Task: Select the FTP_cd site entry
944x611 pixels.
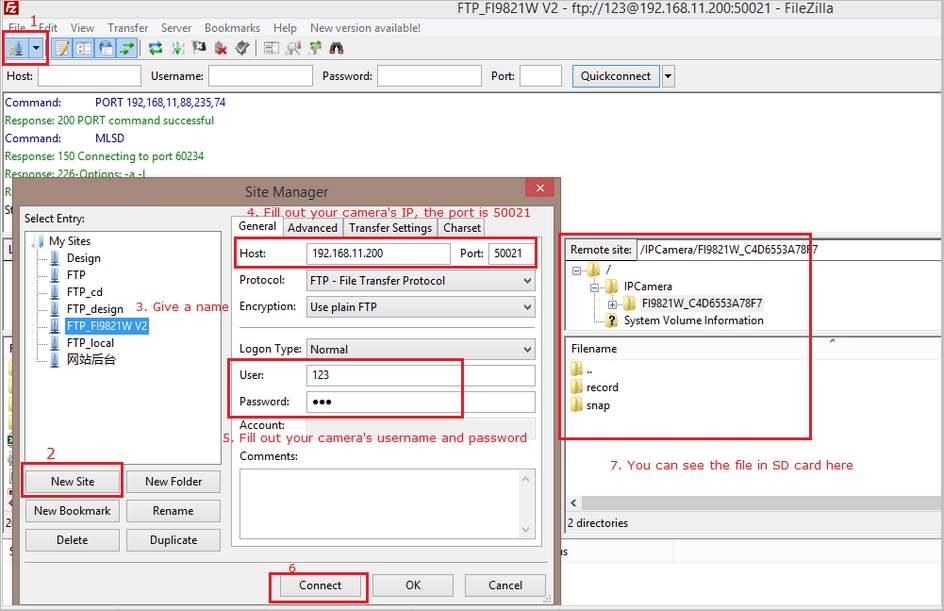Action: [84, 292]
